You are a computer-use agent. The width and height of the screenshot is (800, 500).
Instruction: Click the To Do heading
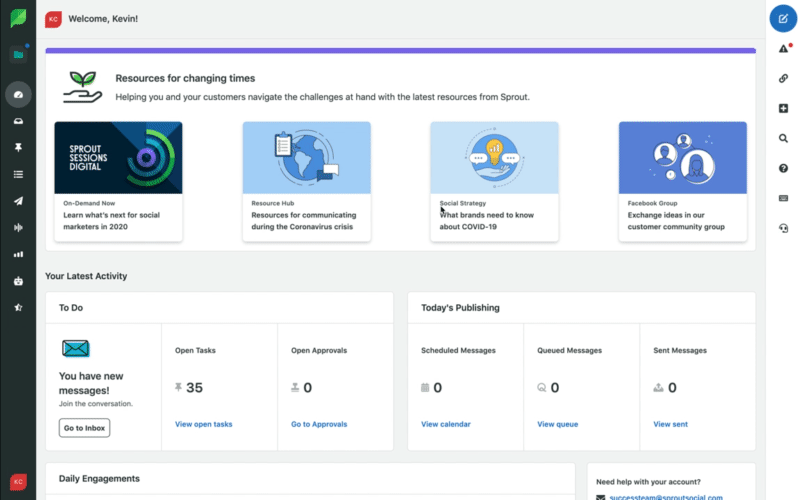(x=71, y=308)
